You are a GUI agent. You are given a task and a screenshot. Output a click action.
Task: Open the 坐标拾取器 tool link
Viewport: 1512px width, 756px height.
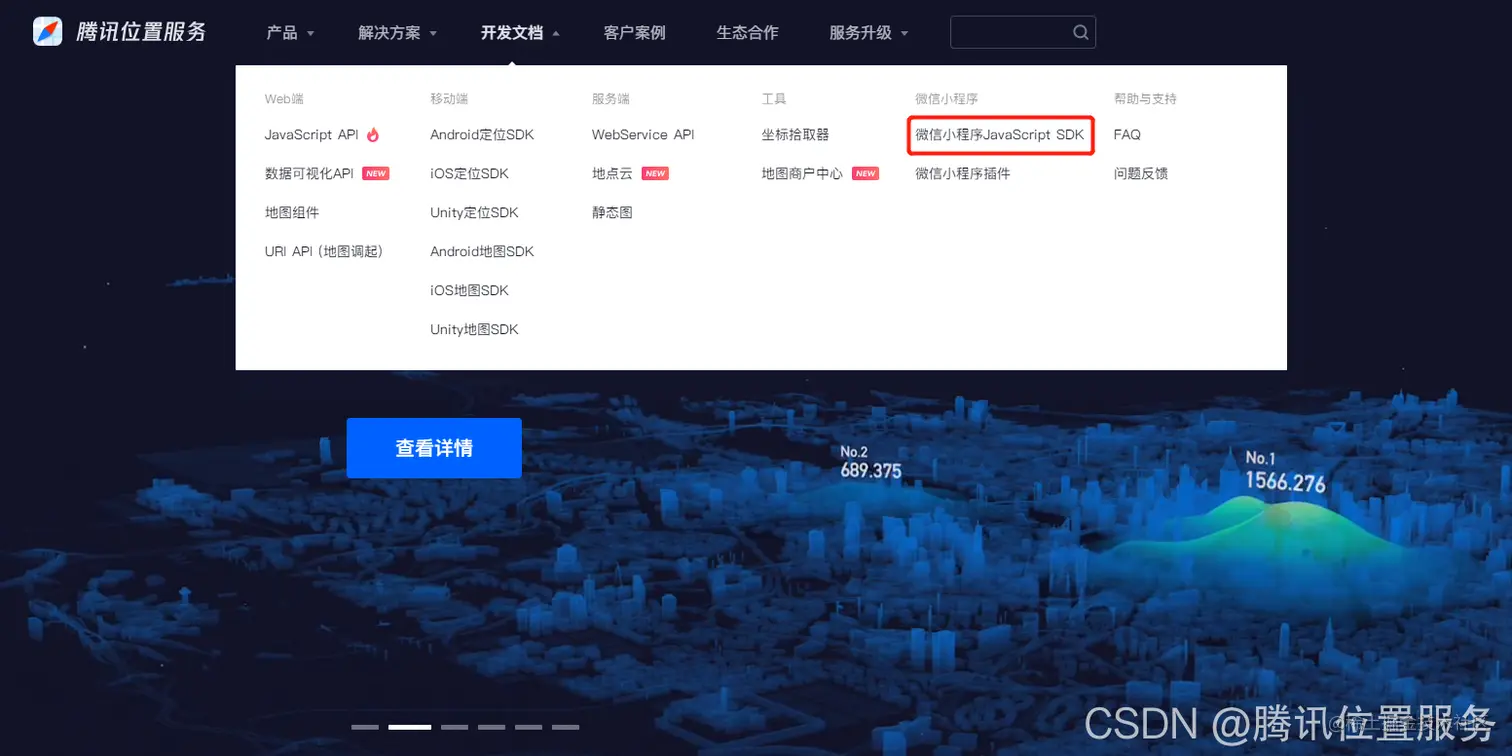pos(795,134)
